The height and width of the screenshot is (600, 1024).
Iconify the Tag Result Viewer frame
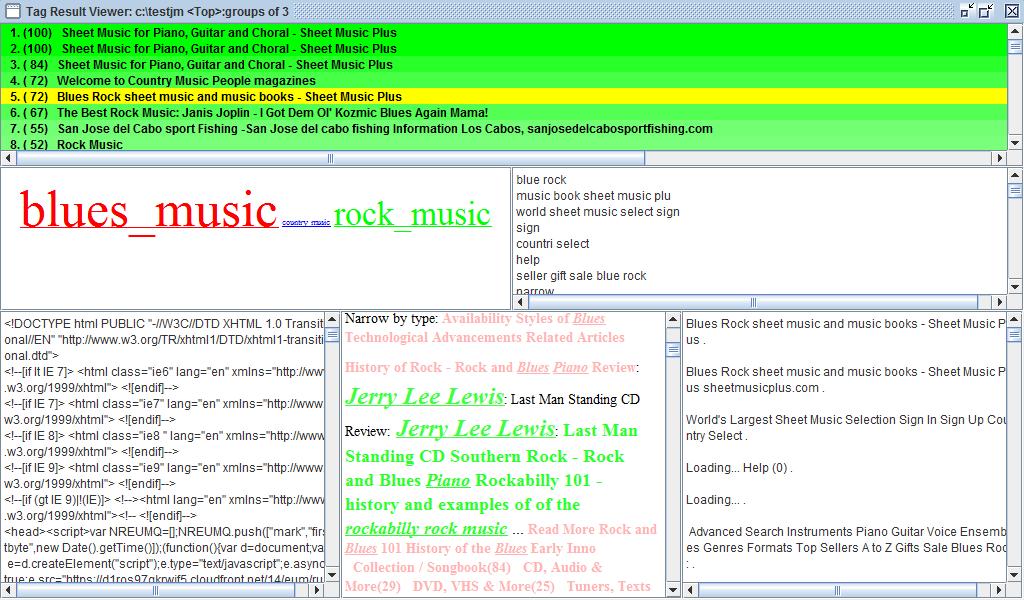pyautogui.click(x=967, y=11)
